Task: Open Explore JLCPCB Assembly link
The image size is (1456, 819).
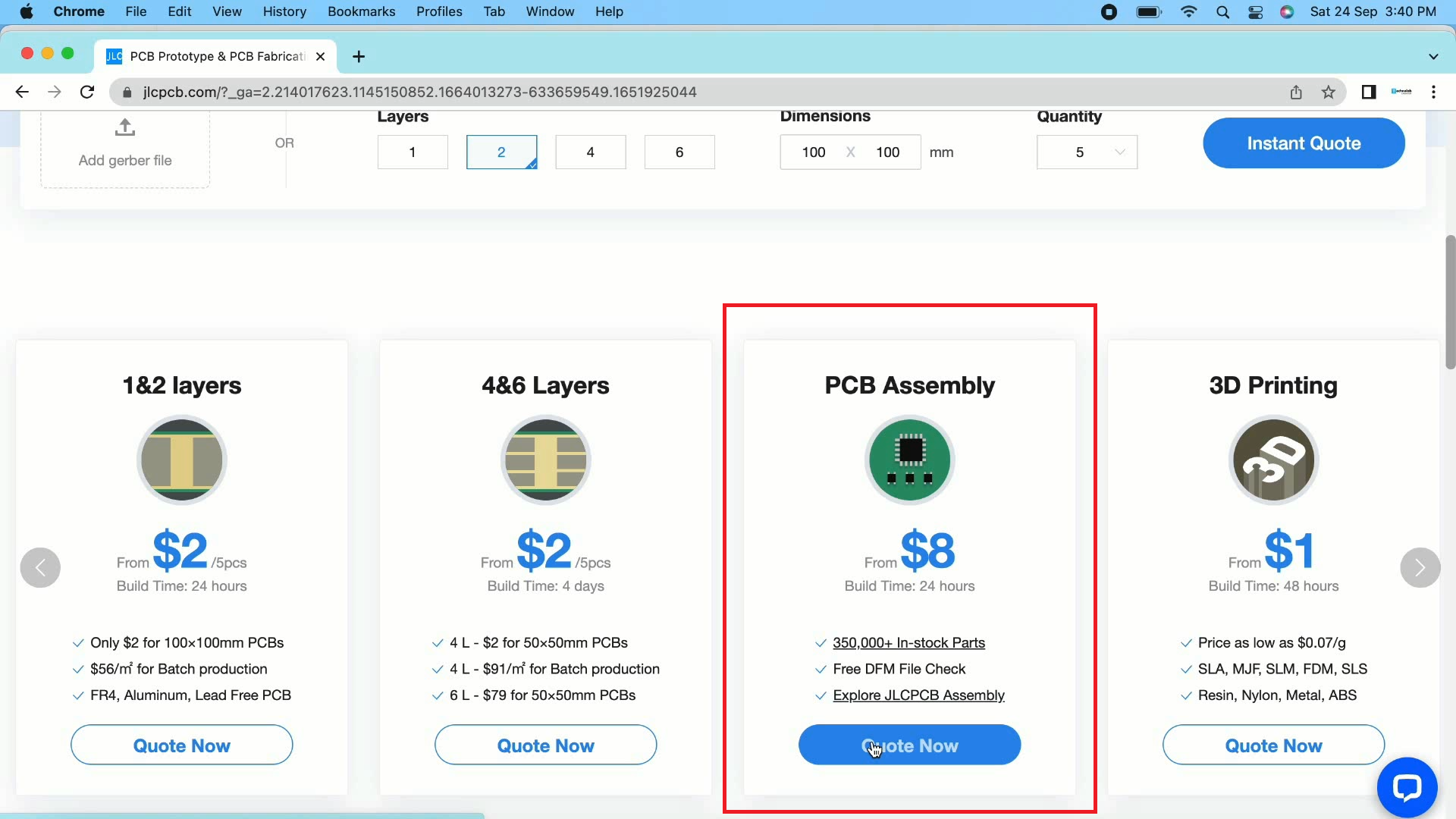Action: point(918,695)
